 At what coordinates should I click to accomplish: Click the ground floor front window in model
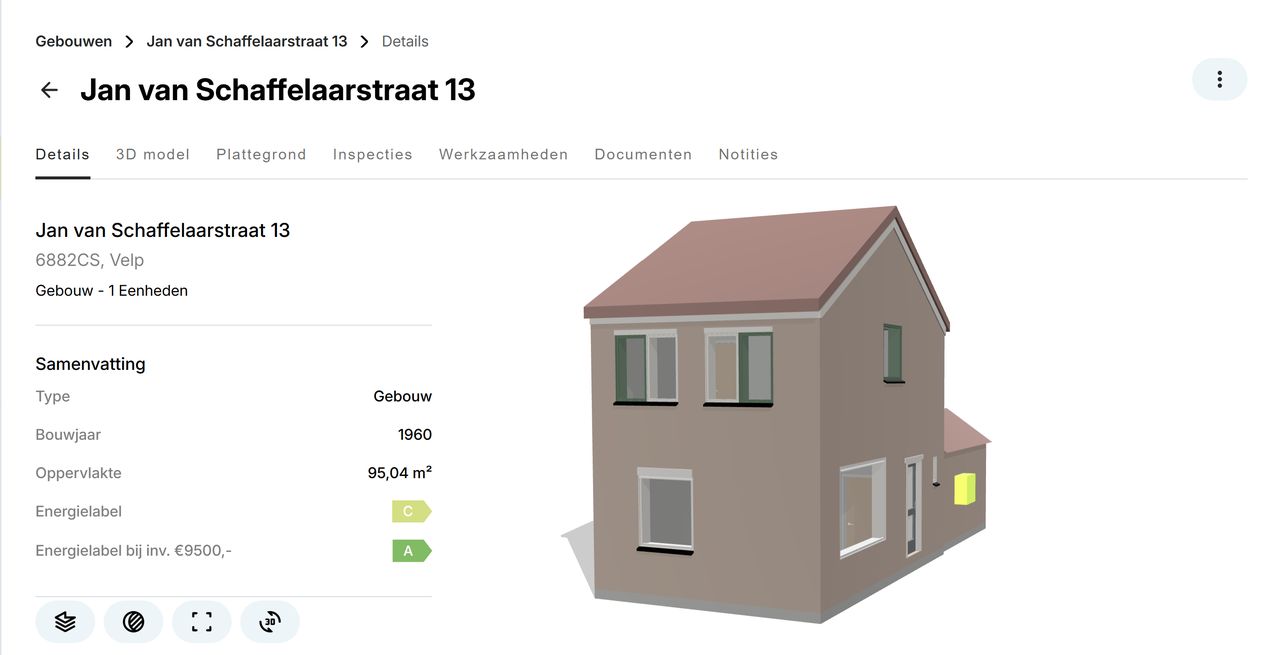tap(665, 510)
